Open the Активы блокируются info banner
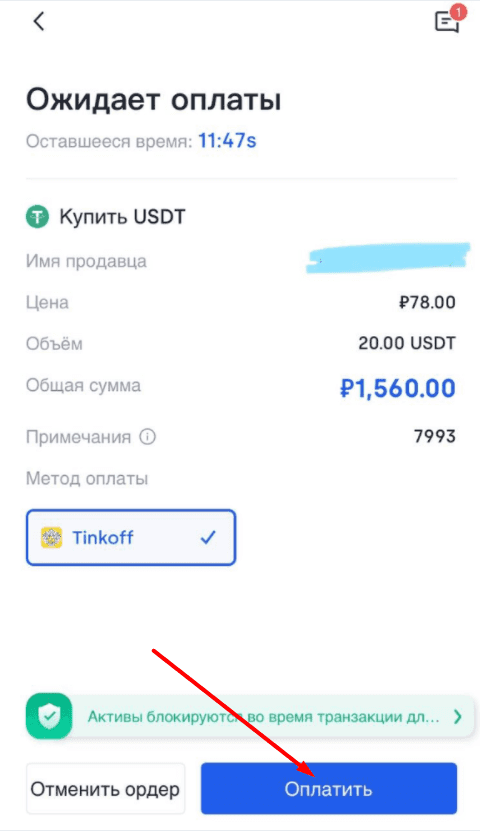 click(x=250, y=717)
